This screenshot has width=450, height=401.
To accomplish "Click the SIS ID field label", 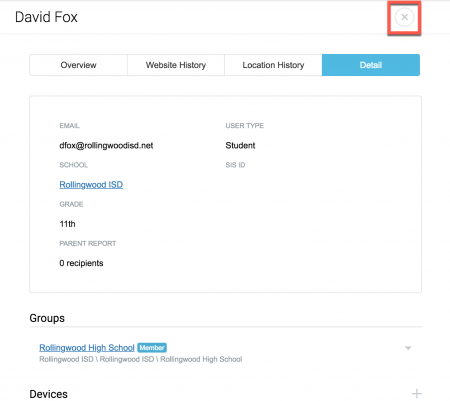I will tap(235, 165).
